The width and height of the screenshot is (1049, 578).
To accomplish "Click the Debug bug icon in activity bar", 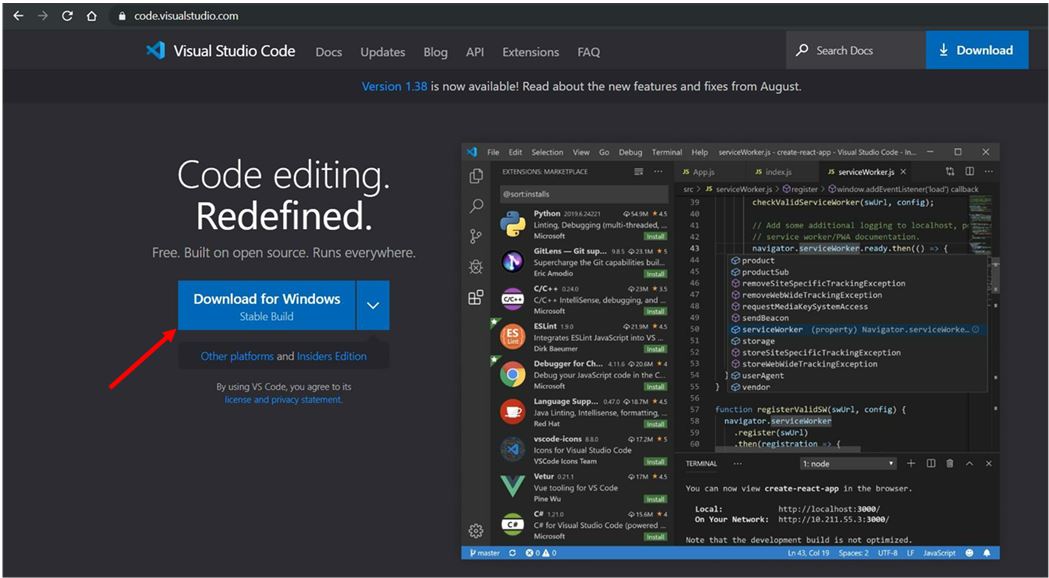I will [x=476, y=267].
